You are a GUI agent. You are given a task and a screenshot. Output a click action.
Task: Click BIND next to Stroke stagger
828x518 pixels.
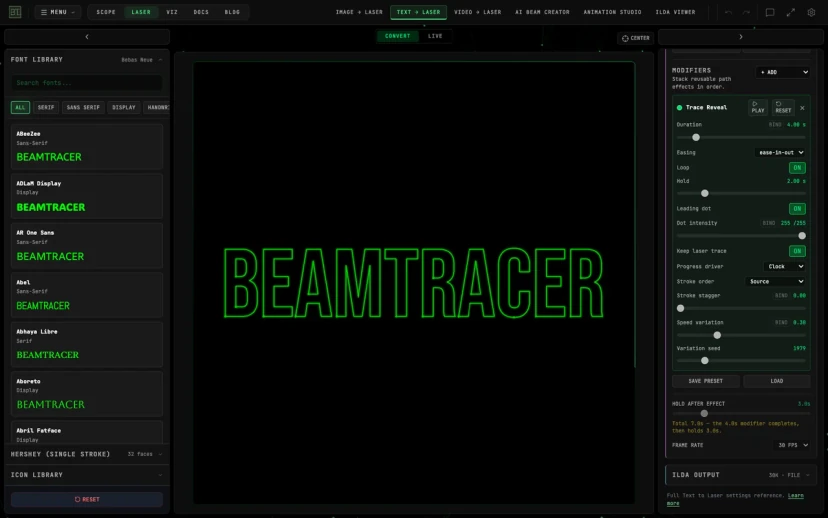pyautogui.click(x=781, y=296)
